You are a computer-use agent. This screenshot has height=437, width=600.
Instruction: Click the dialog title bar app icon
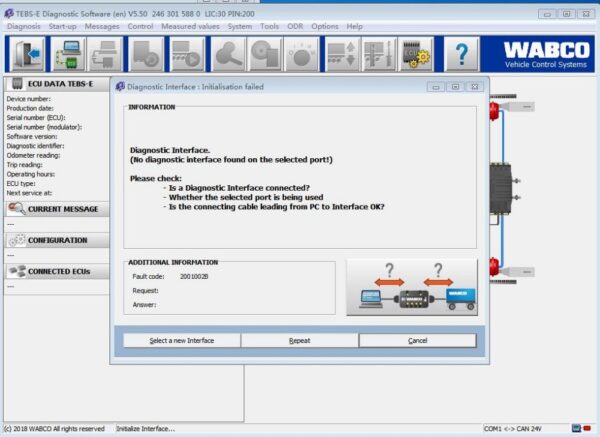pyautogui.click(x=120, y=86)
